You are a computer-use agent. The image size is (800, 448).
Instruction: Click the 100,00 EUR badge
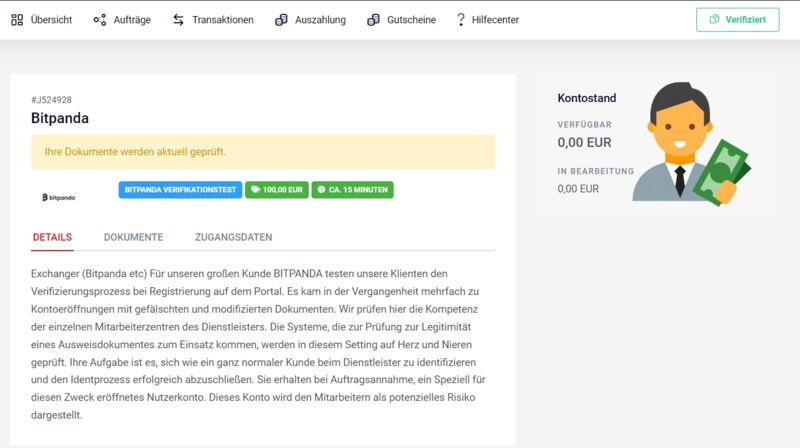tap(277, 190)
